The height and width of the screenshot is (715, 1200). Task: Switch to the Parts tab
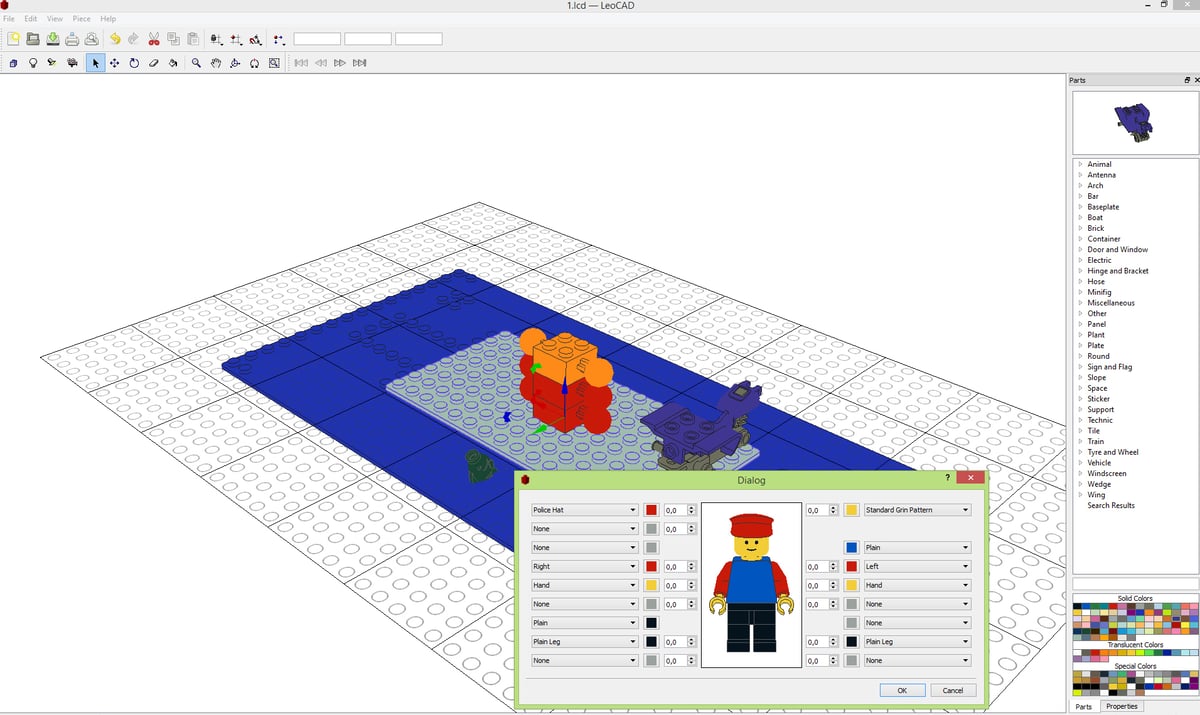[x=1084, y=706]
